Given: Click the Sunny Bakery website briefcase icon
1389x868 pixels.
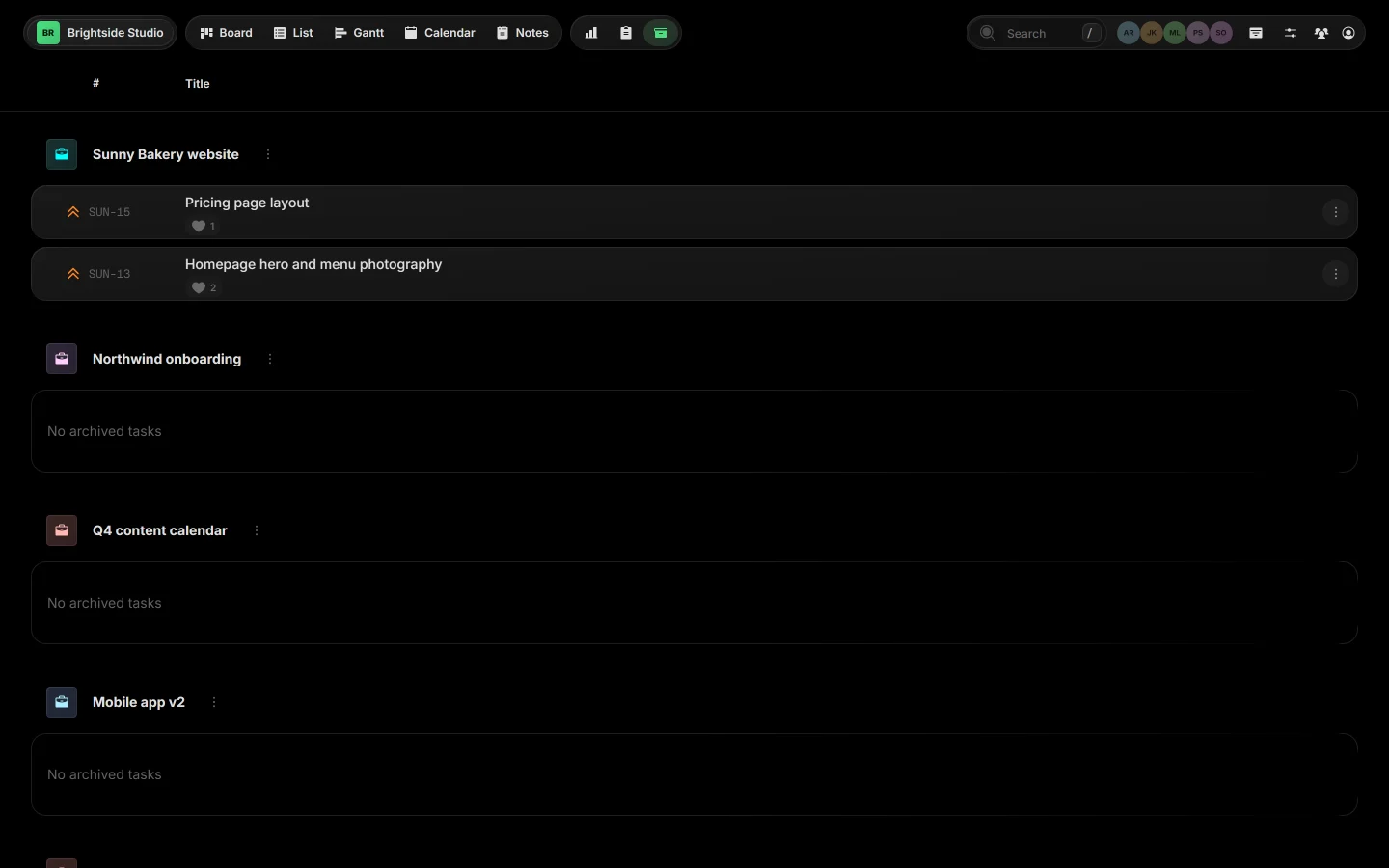Looking at the screenshot, I should click(x=62, y=154).
